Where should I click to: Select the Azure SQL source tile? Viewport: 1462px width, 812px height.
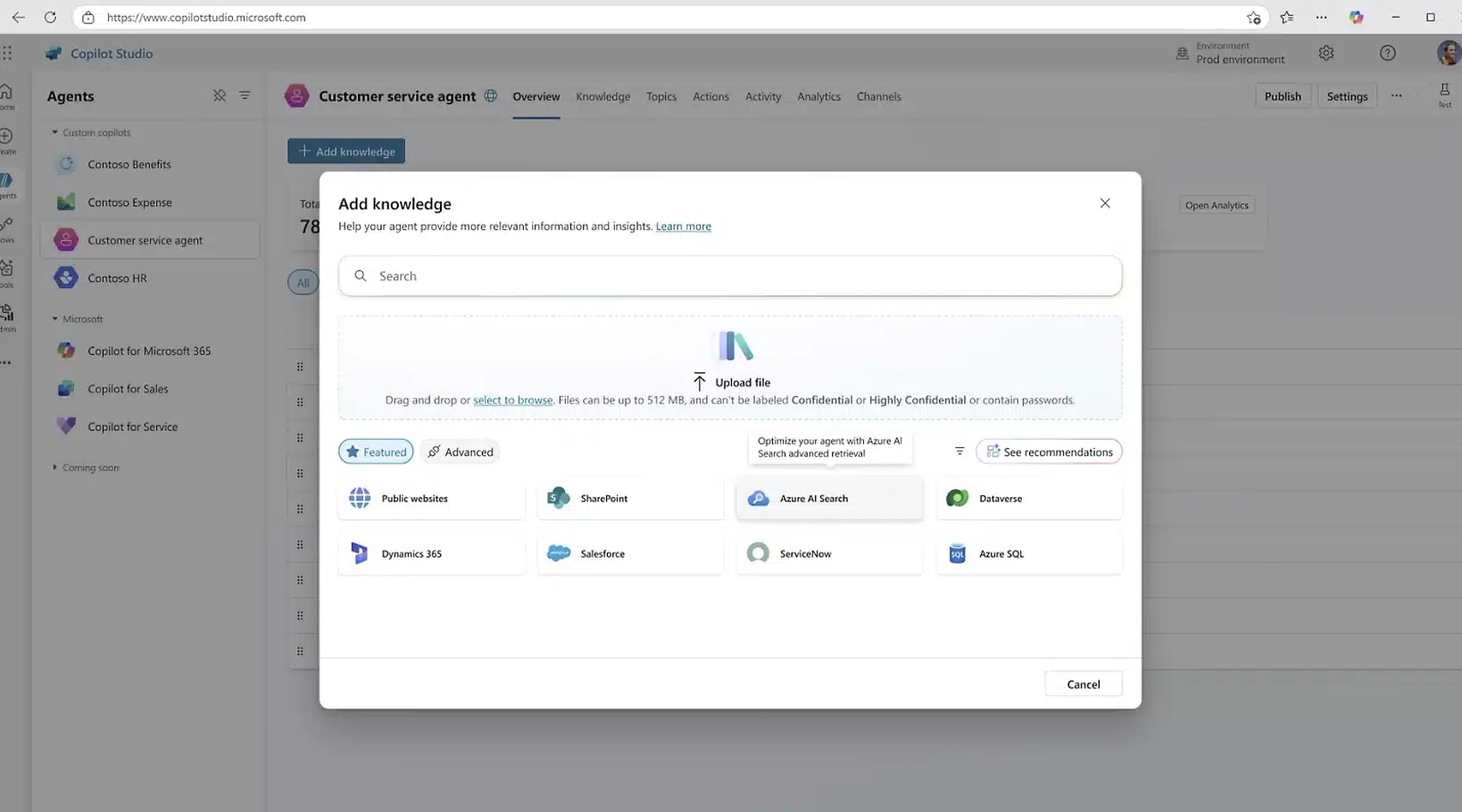pyautogui.click(x=1029, y=553)
